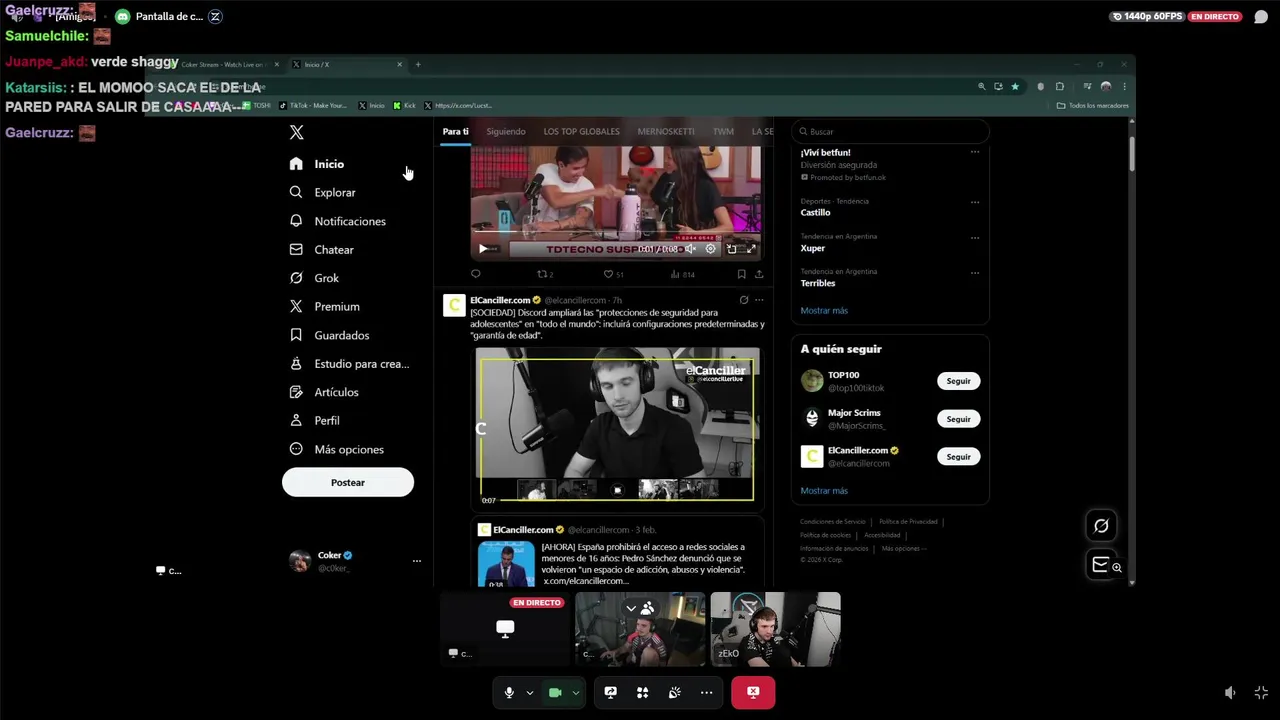Image resolution: width=1280 pixels, height=720 pixels.
Task: Open Perfil in X sidebar
Action: 314,421
